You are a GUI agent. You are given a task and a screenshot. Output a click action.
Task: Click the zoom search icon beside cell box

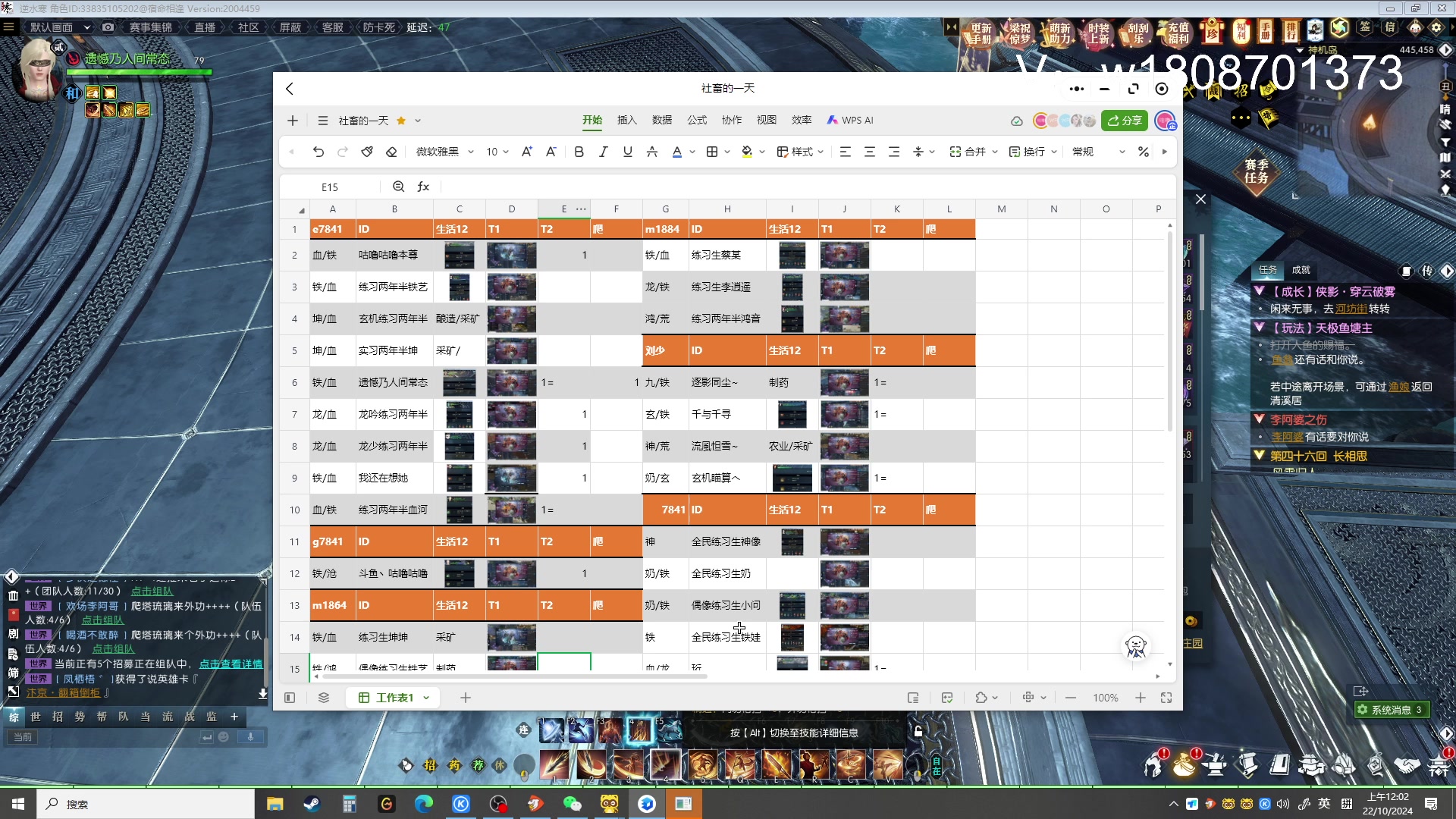[399, 187]
